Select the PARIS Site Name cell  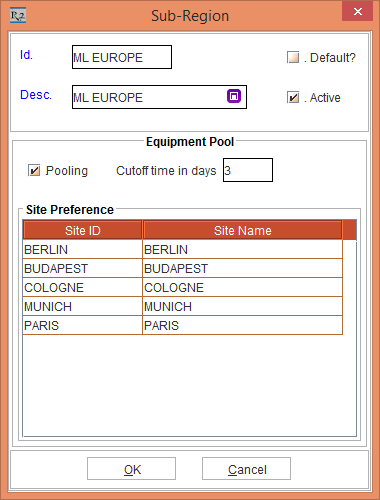point(243,325)
